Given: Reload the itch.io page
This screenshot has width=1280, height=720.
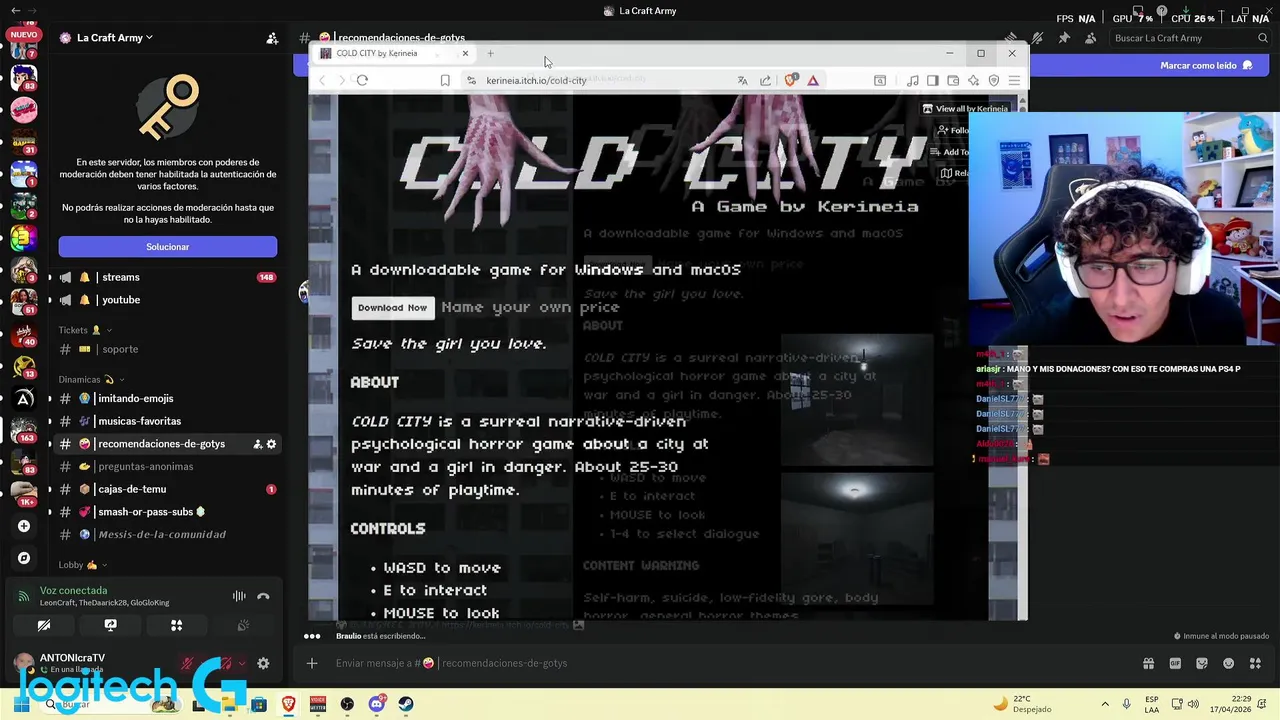Looking at the screenshot, I should click(362, 80).
